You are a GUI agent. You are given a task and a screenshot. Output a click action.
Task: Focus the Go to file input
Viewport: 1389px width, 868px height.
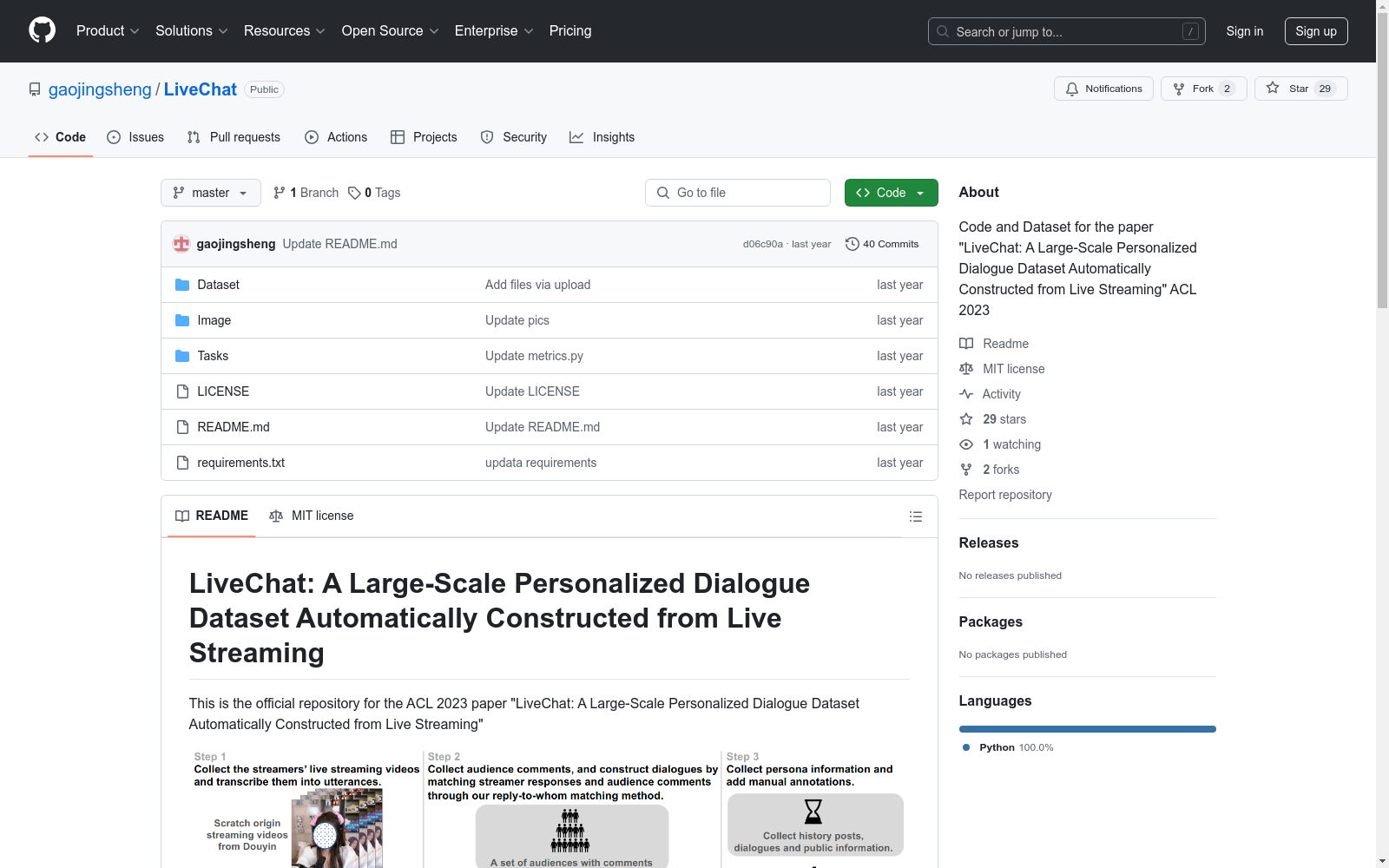[738, 193]
